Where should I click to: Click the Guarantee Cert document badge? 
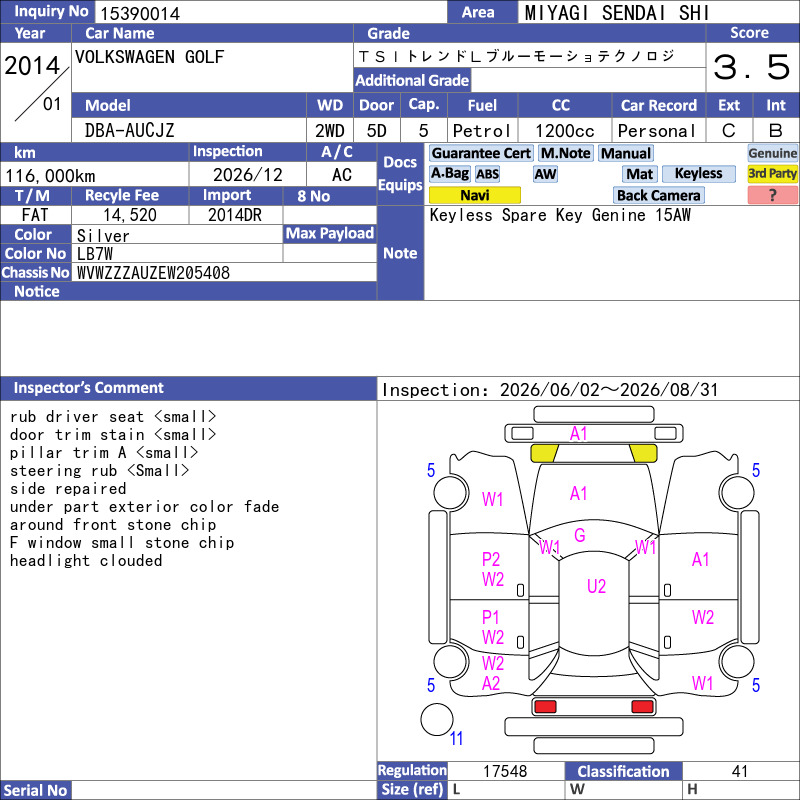click(x=481, y=153)
